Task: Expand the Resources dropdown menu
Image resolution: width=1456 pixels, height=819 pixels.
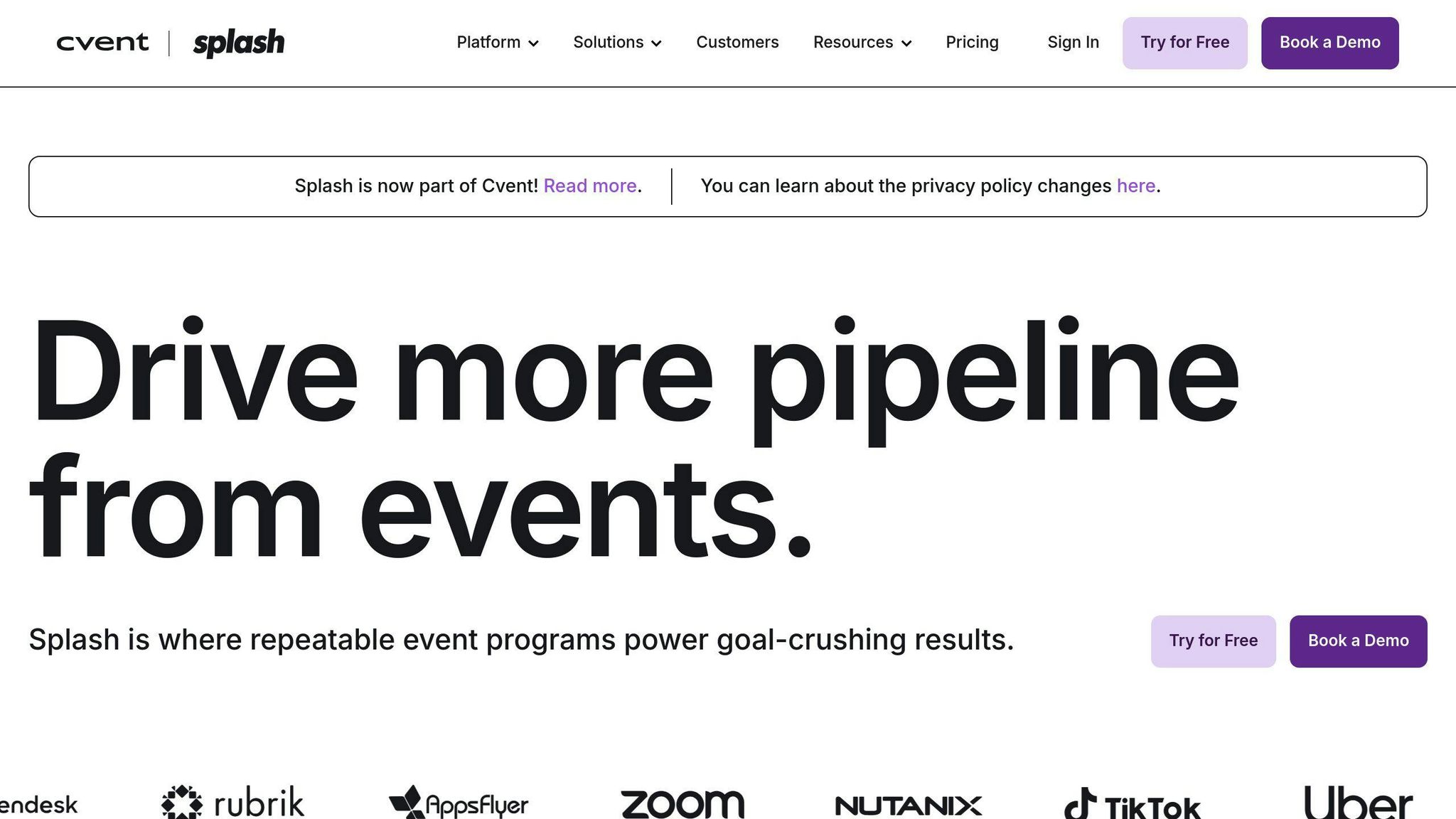Action: 862,43
